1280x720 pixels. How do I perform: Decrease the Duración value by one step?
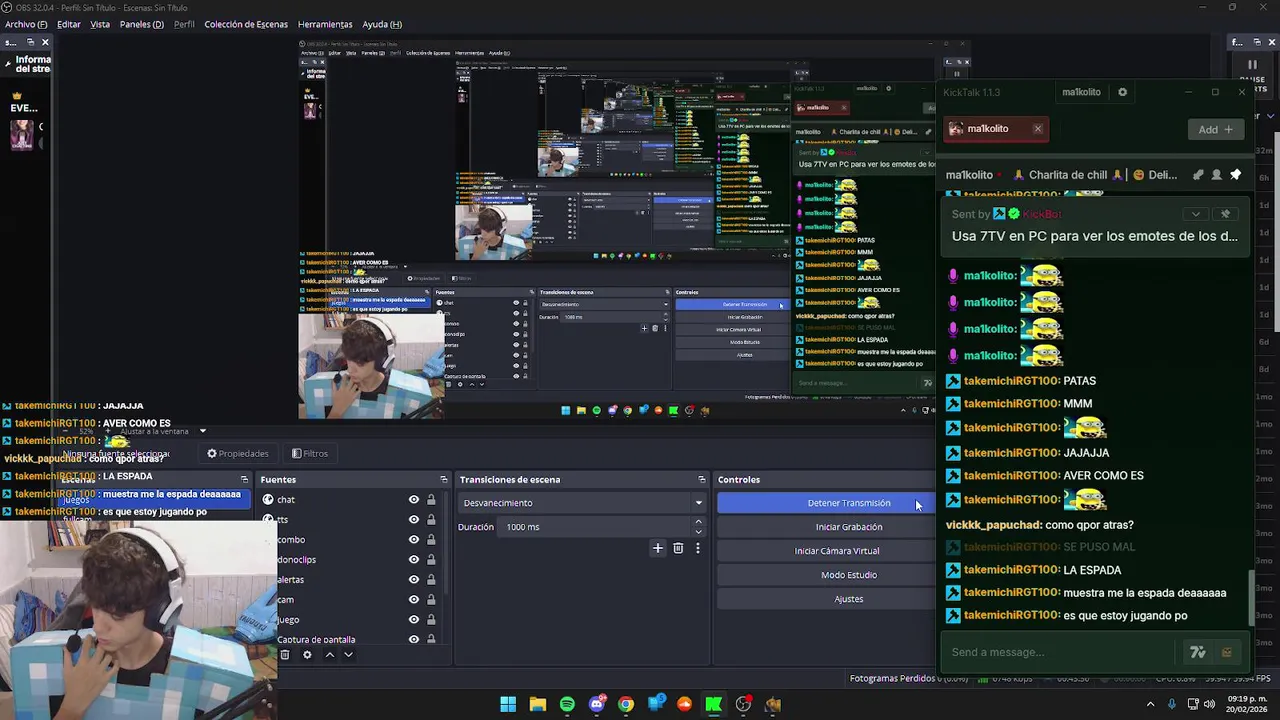(x=698, y=531)
